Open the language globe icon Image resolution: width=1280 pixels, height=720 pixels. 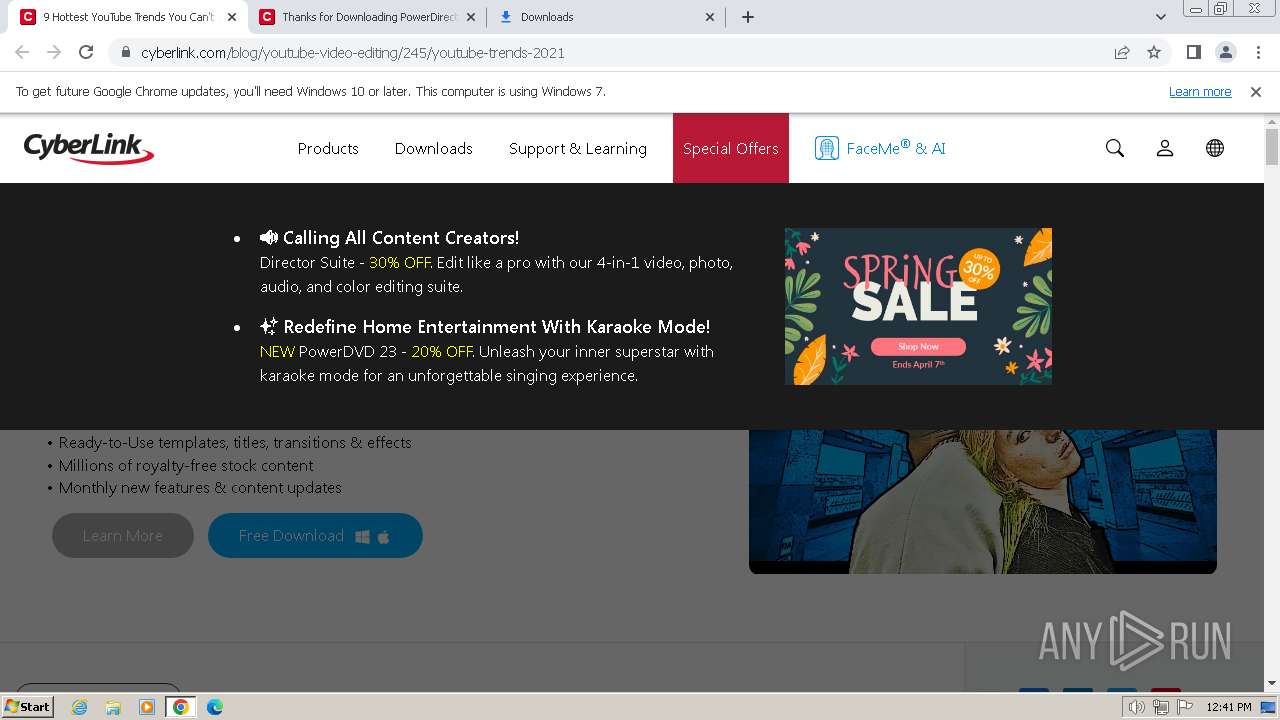[x=1215, y=148]
